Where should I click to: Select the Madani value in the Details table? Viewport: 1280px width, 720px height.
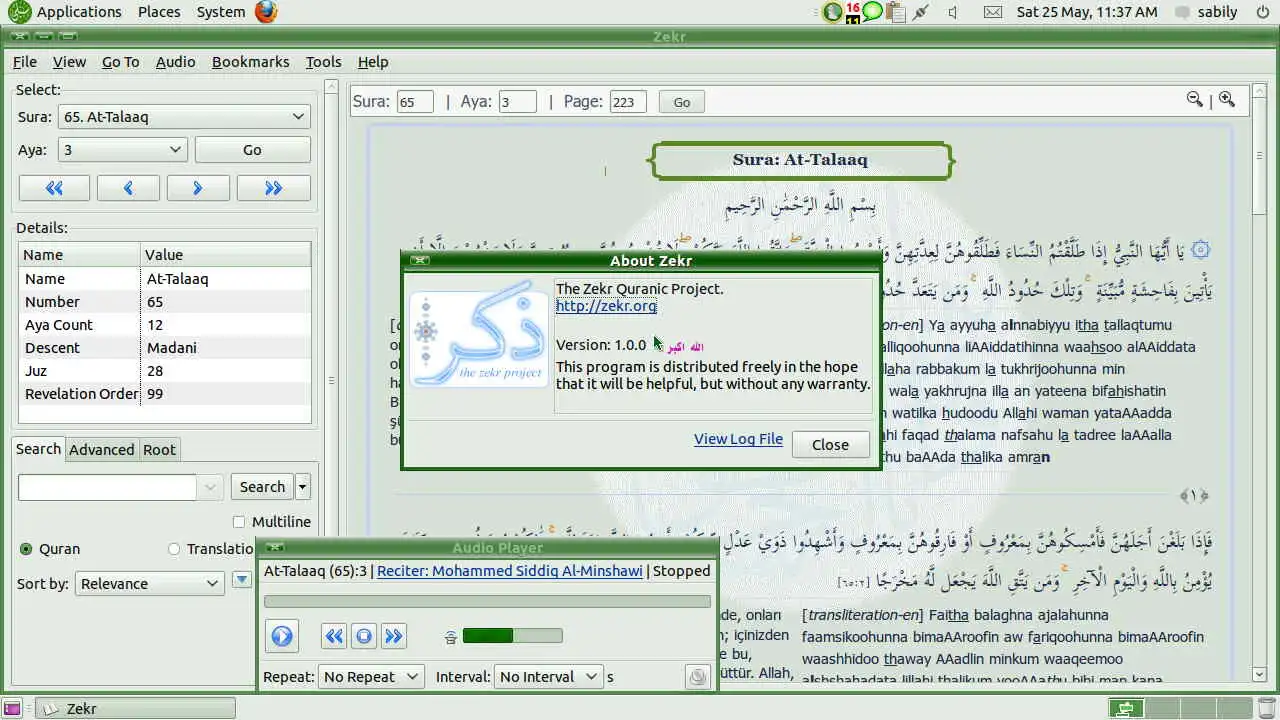tap(172, 348)
